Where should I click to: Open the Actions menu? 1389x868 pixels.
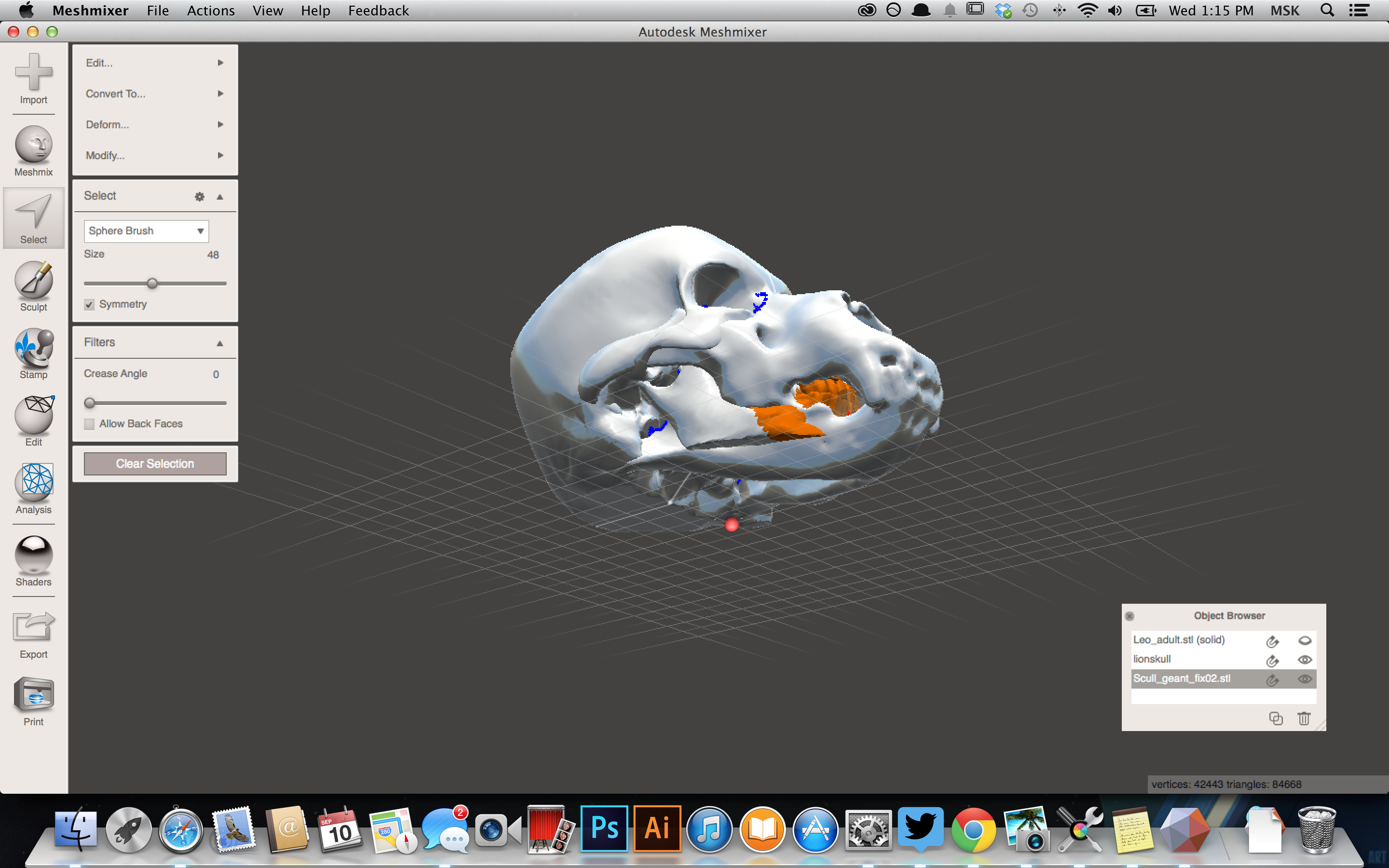(x=211, y=10)
